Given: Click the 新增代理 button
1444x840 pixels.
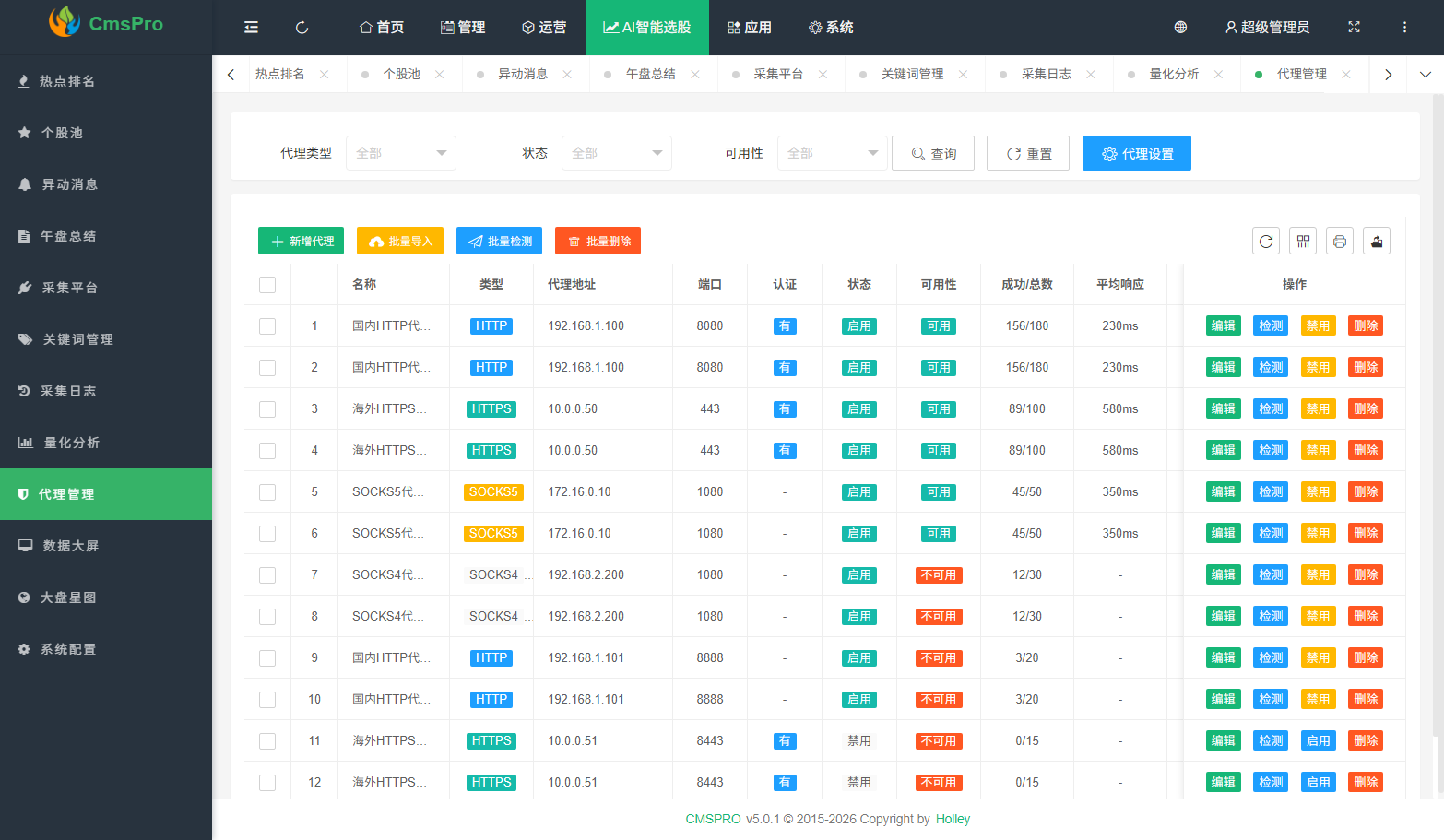Looking at the screenshot, I should tap(301, 241).
